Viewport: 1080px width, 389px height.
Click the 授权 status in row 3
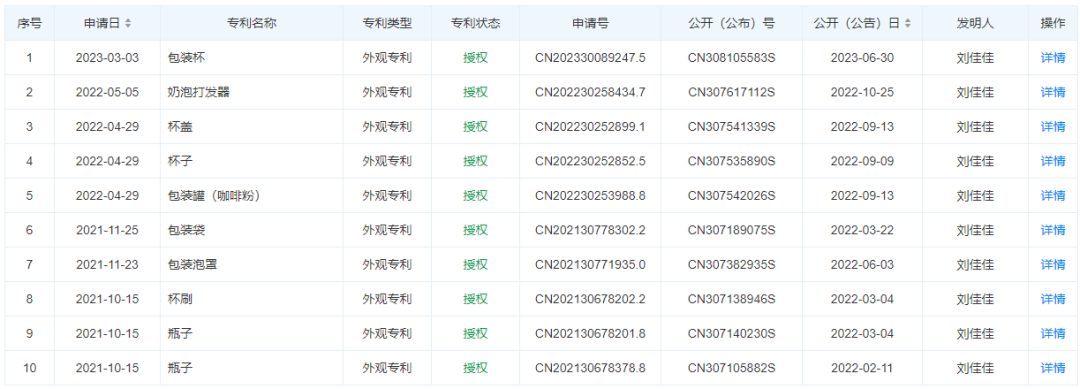click(x=475, y=127)
